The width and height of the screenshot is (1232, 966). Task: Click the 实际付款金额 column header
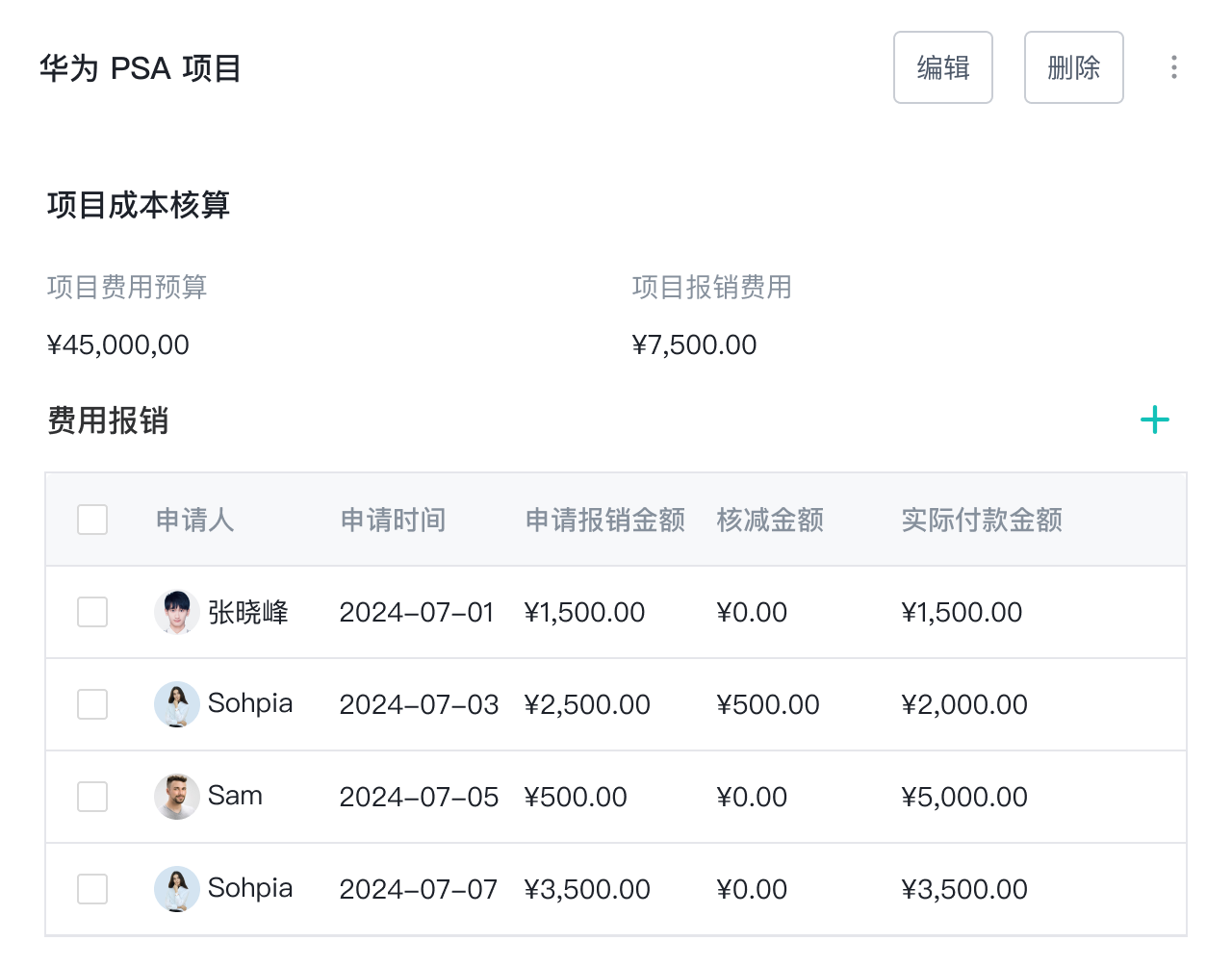[981, 521]
